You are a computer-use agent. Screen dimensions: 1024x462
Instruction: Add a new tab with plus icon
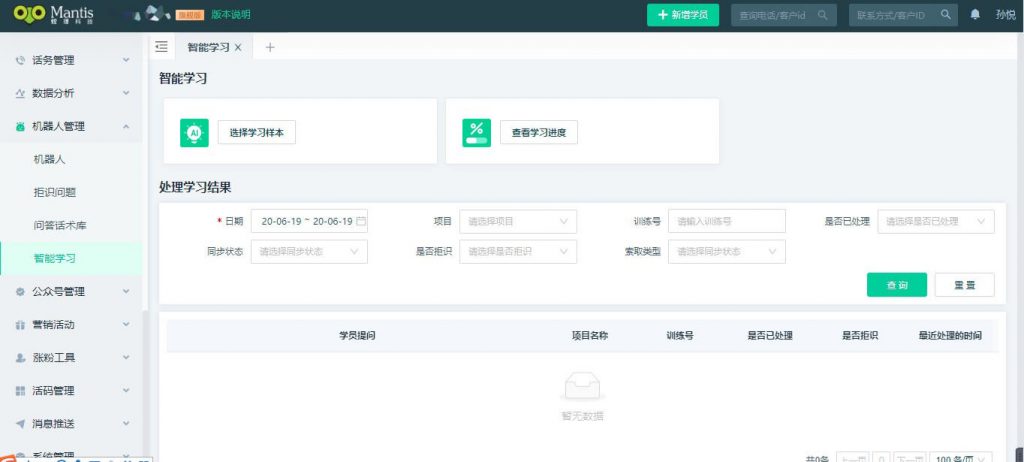point(270,47)
